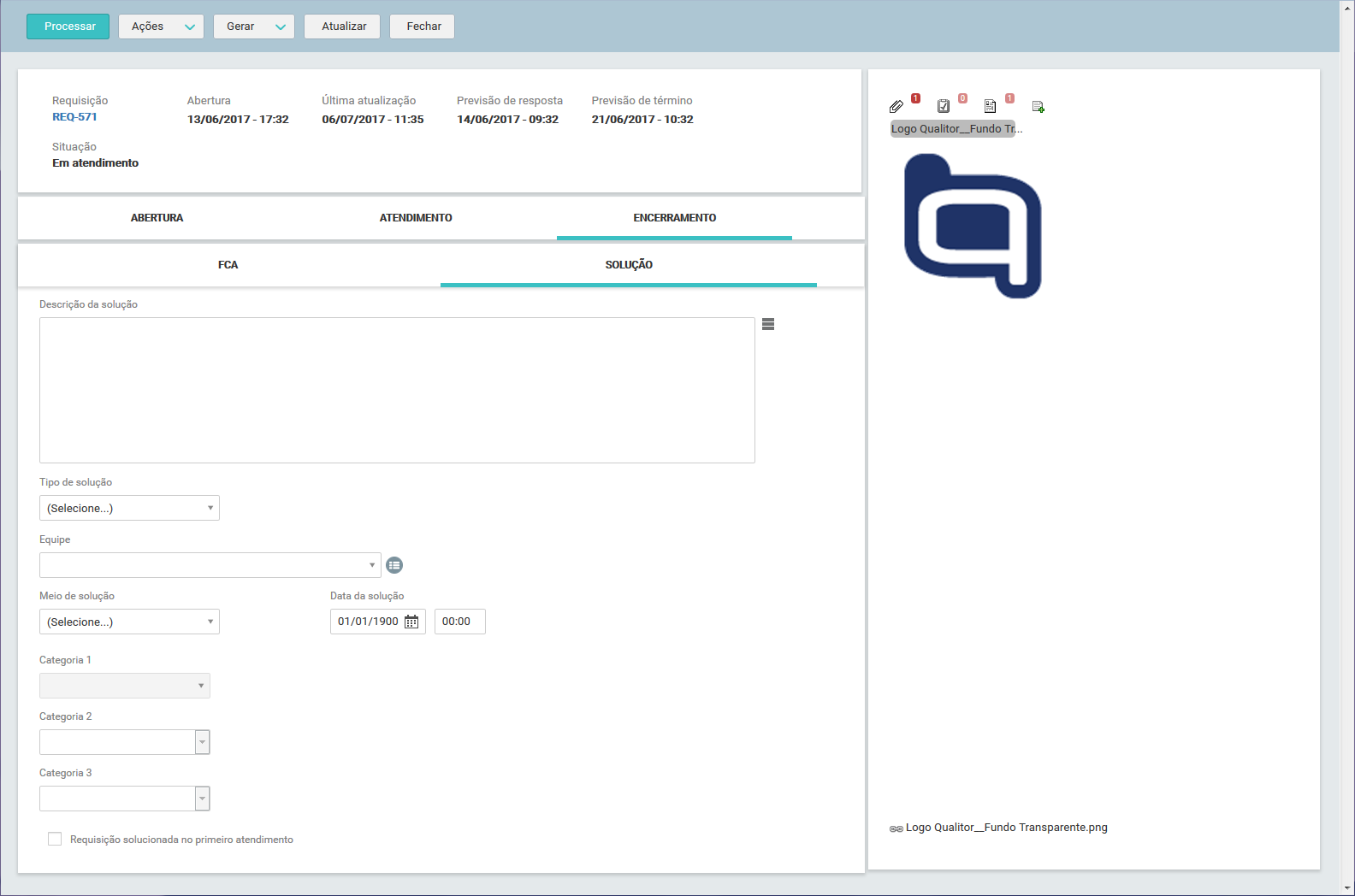Expand the Tipo de solução dropdown
The width and height of the screenshot is (1355, 896).
(x=129, y=508)
